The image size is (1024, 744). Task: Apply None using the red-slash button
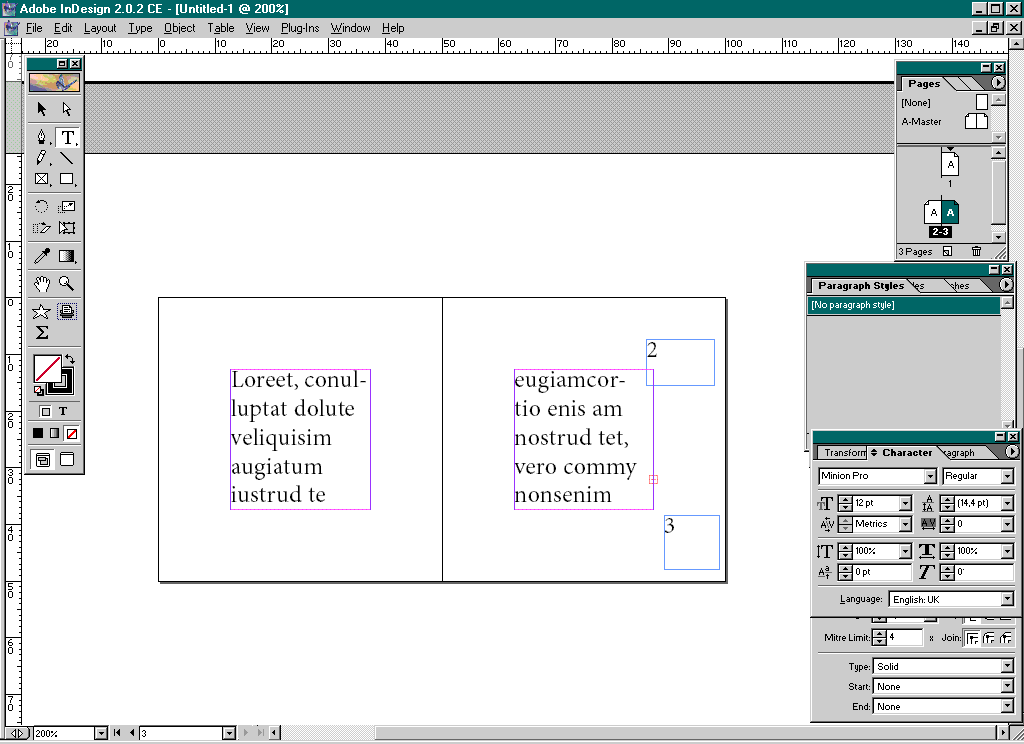tap(72, 433)
